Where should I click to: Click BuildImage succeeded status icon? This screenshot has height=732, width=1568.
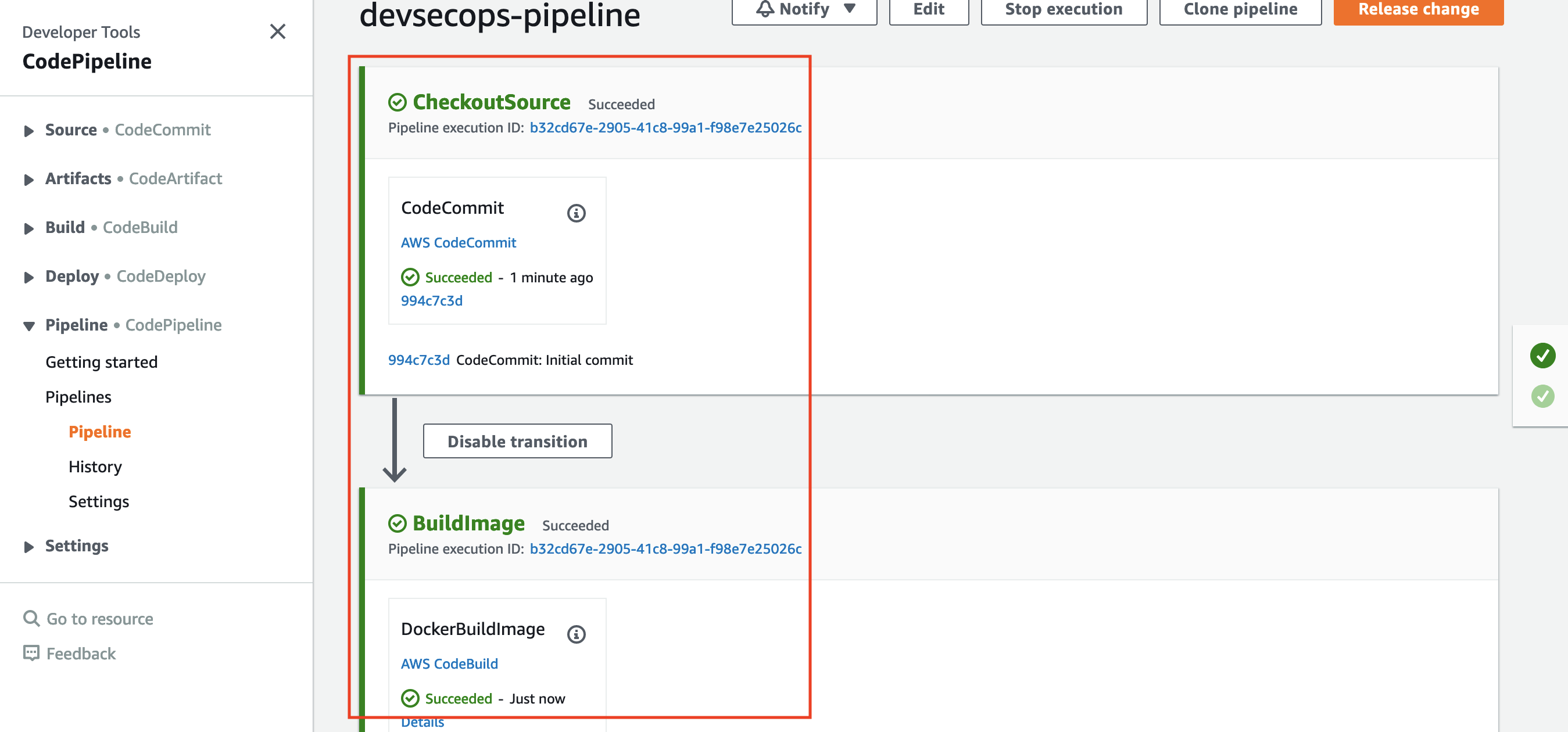(398, 523)
